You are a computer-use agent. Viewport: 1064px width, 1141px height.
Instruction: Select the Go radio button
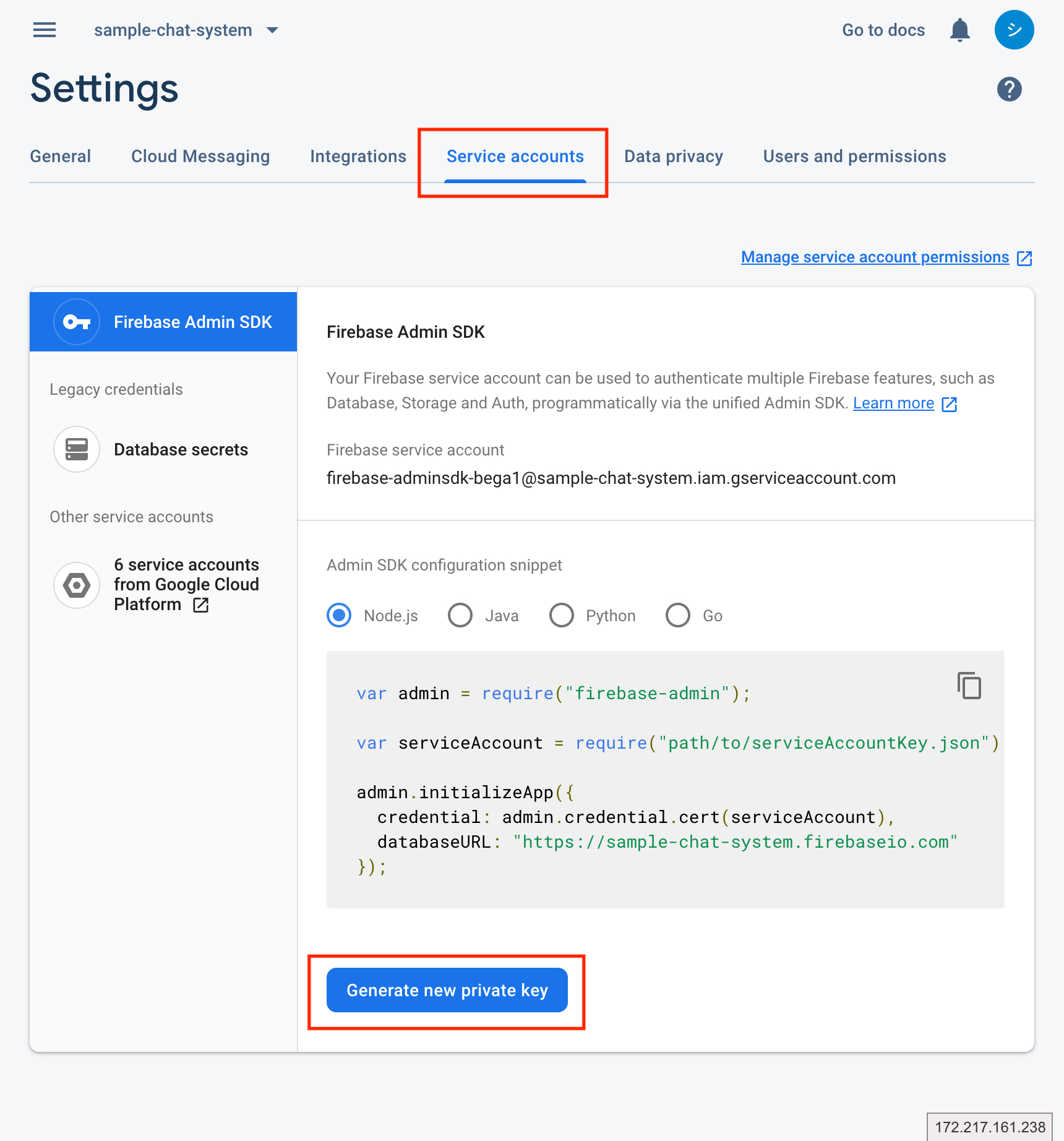(678, 616)
